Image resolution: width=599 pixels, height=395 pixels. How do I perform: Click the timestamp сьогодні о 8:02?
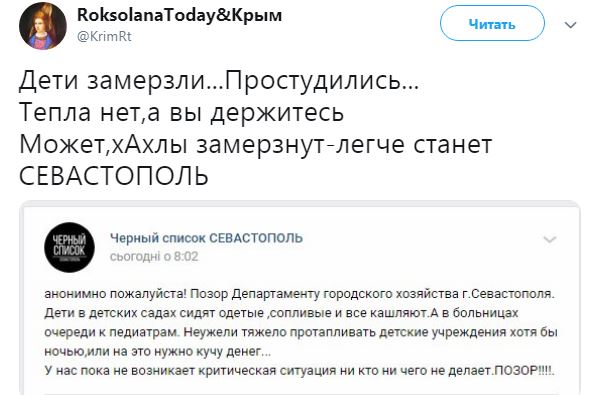tap(154, 257)
